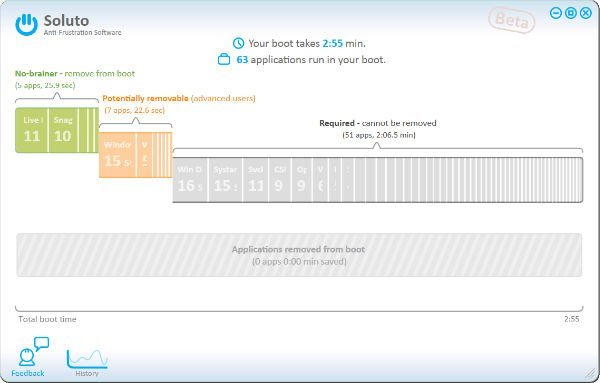Screen dimensions: 600x383
Task: Select the gray Systar 15-second block
Action: point(225,179)
